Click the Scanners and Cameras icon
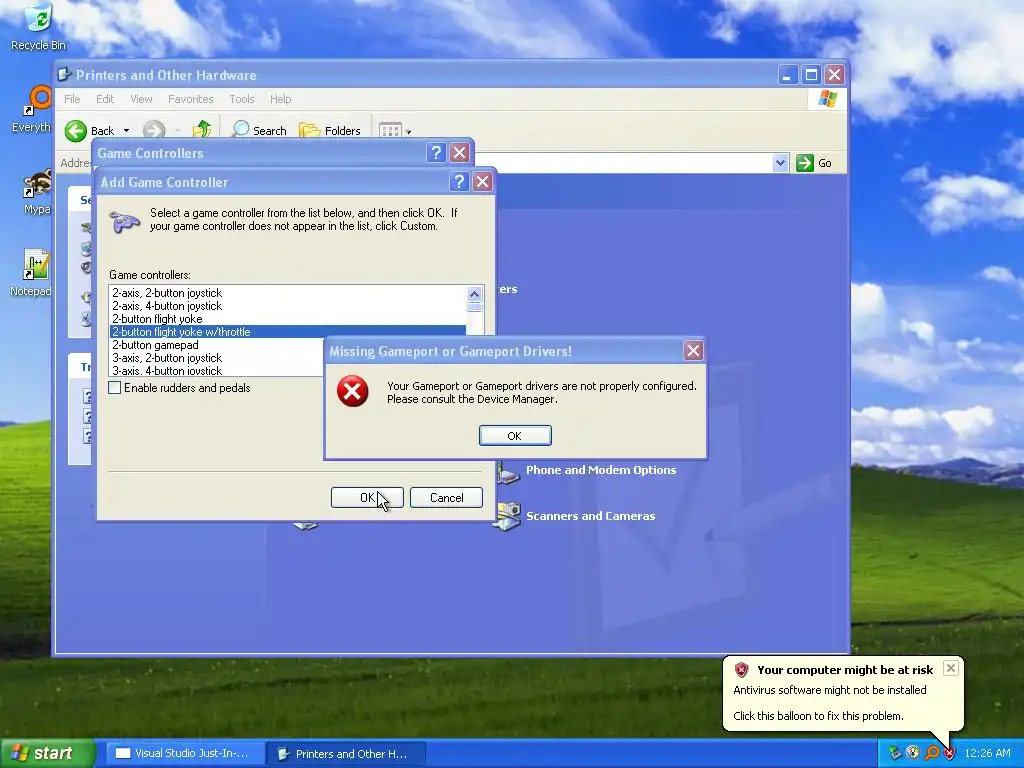The width and height of the screenshot is (1024, 768). [507, 516]
